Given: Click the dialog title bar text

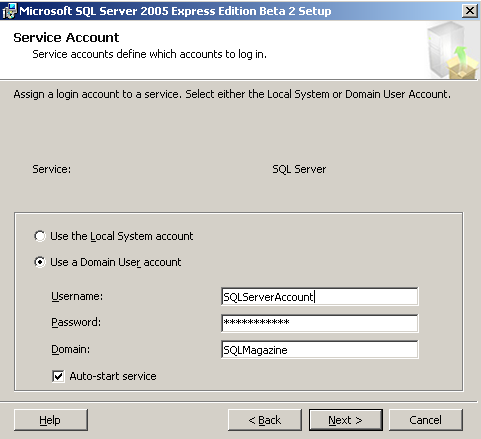Looking at the screenshot, I should click(x=175, y=11).
